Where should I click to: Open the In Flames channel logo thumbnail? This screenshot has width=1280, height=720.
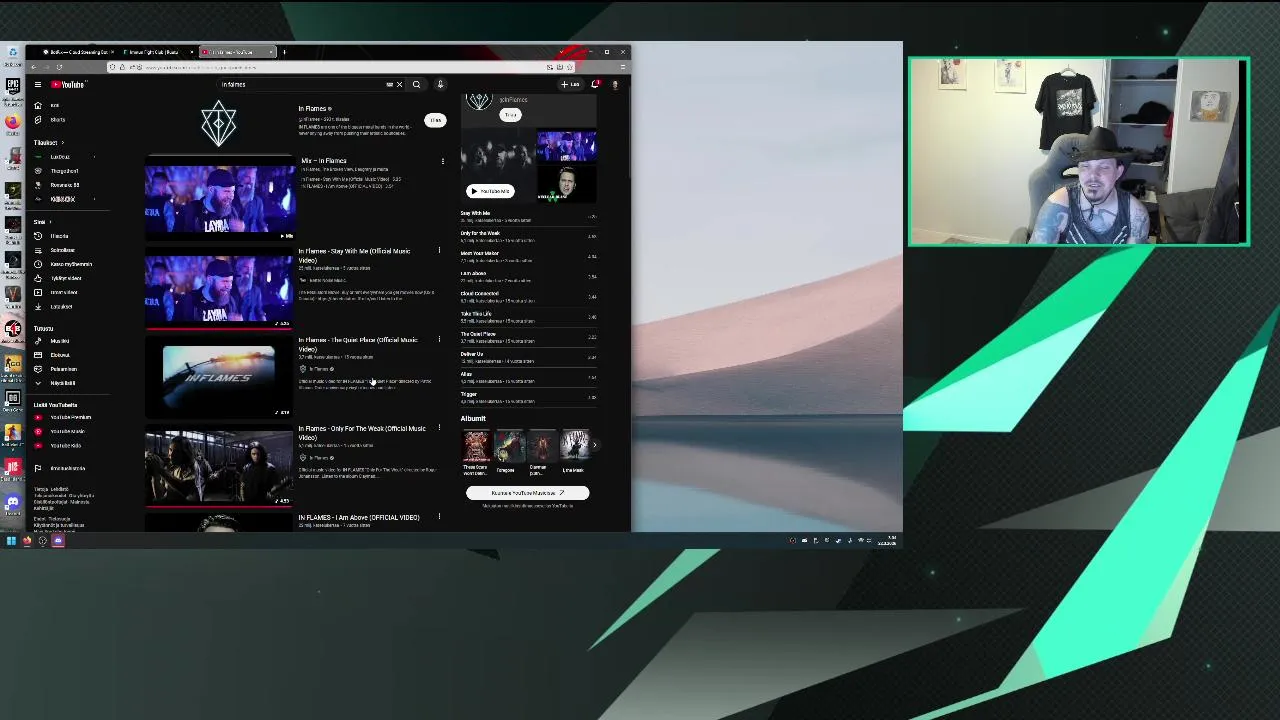(219, 124)
